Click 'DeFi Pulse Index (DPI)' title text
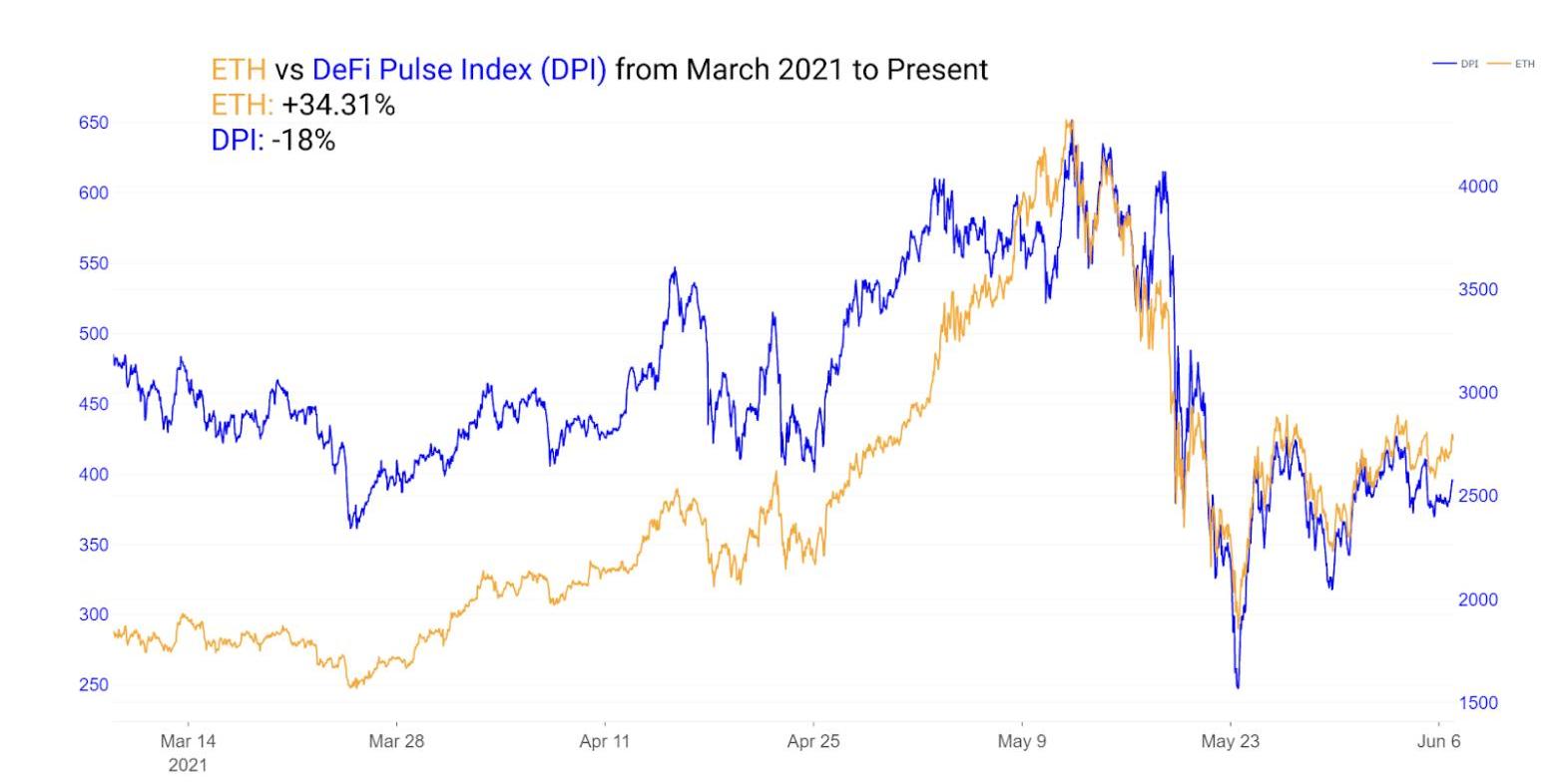Viewport: 1567px width, 784px height. [459, 70]
